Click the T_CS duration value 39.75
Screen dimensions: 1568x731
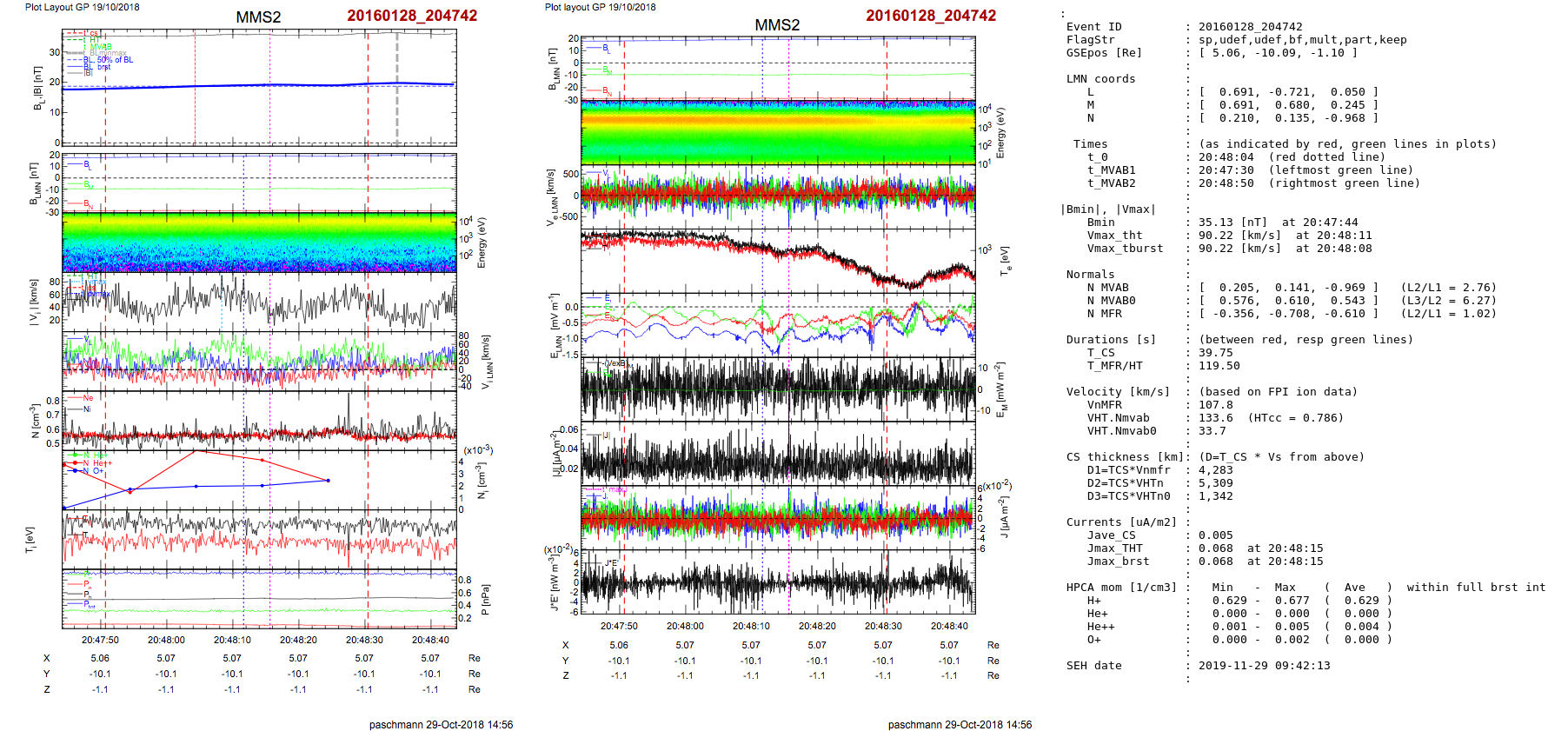[x=1215, y=353]
